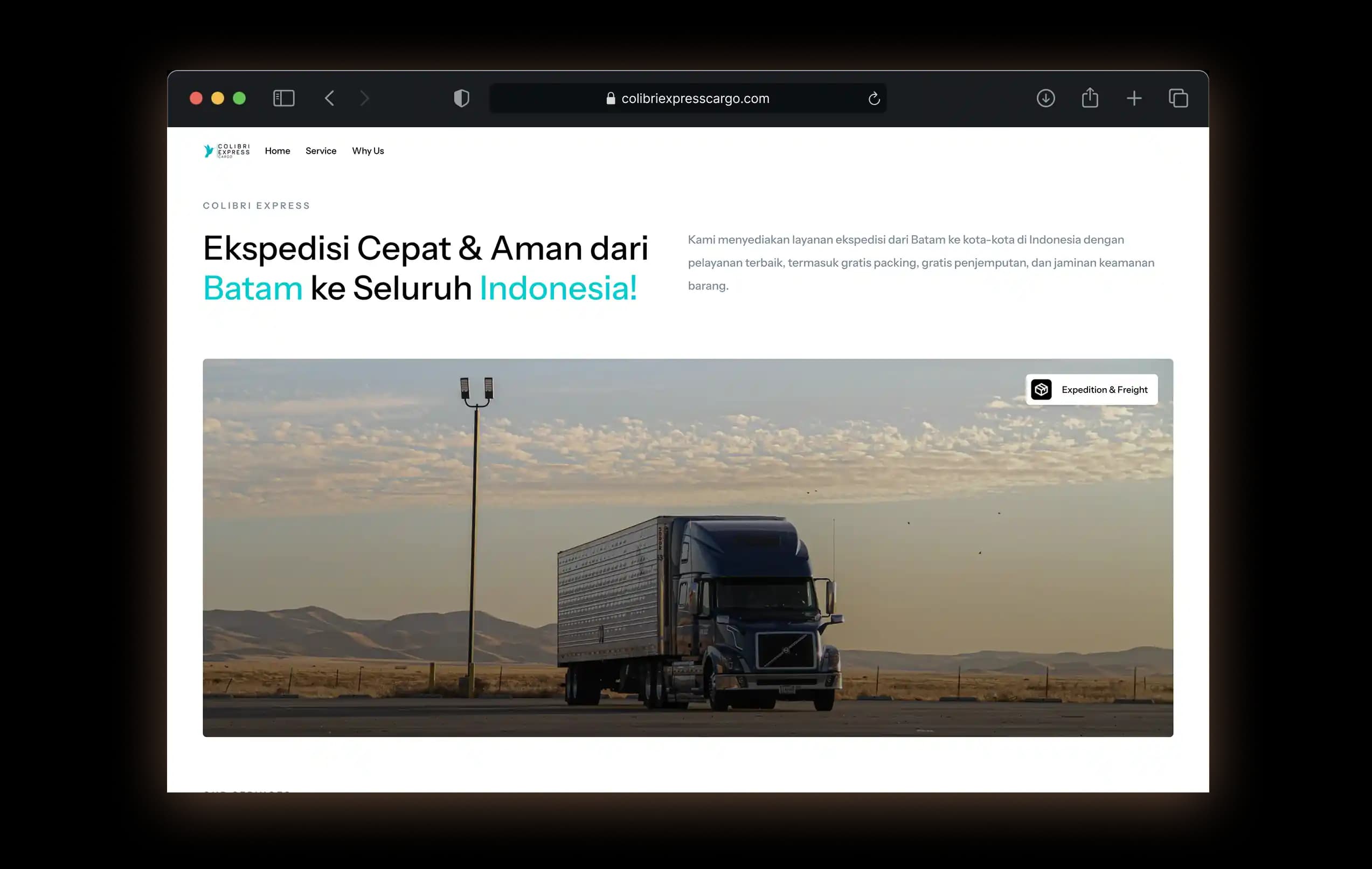Viewport: 1372px width, 869px height.
Task: Click the package icon in Expedition badge
Action: 1041,389
